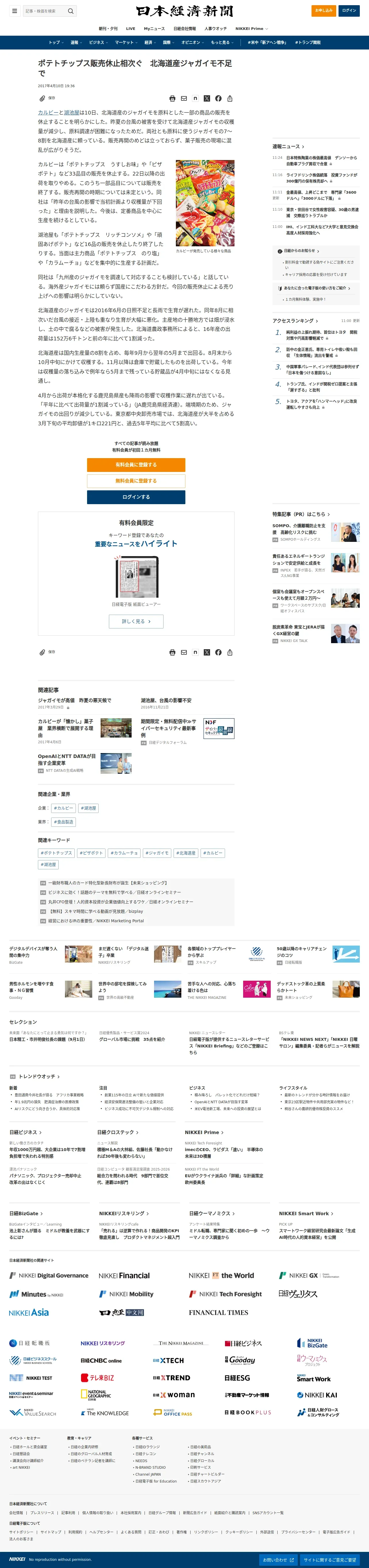
Task: Click the print icon above 関連記事
Action: [x=173, y=653]
